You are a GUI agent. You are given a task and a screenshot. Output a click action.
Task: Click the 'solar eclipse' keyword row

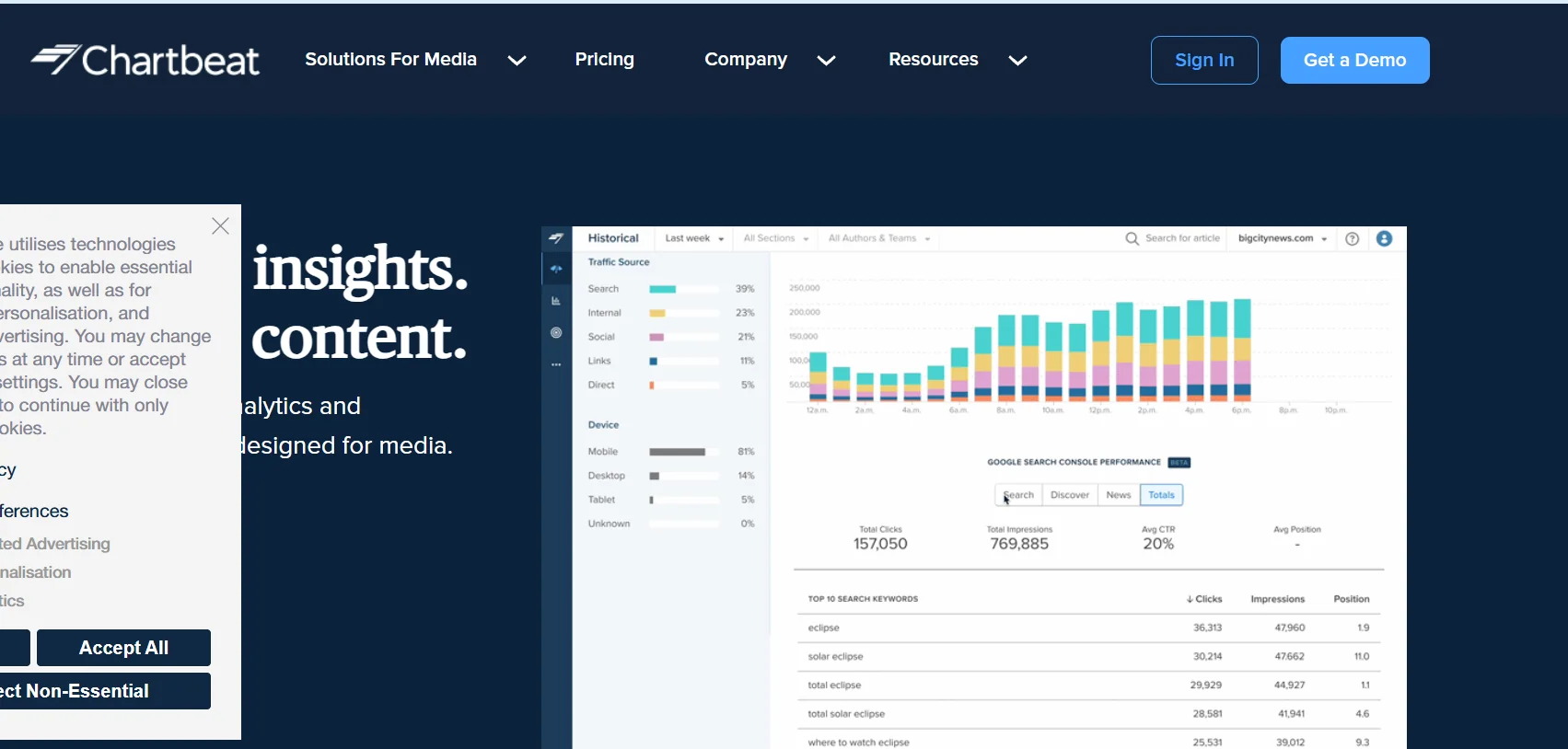(1088, 656)
